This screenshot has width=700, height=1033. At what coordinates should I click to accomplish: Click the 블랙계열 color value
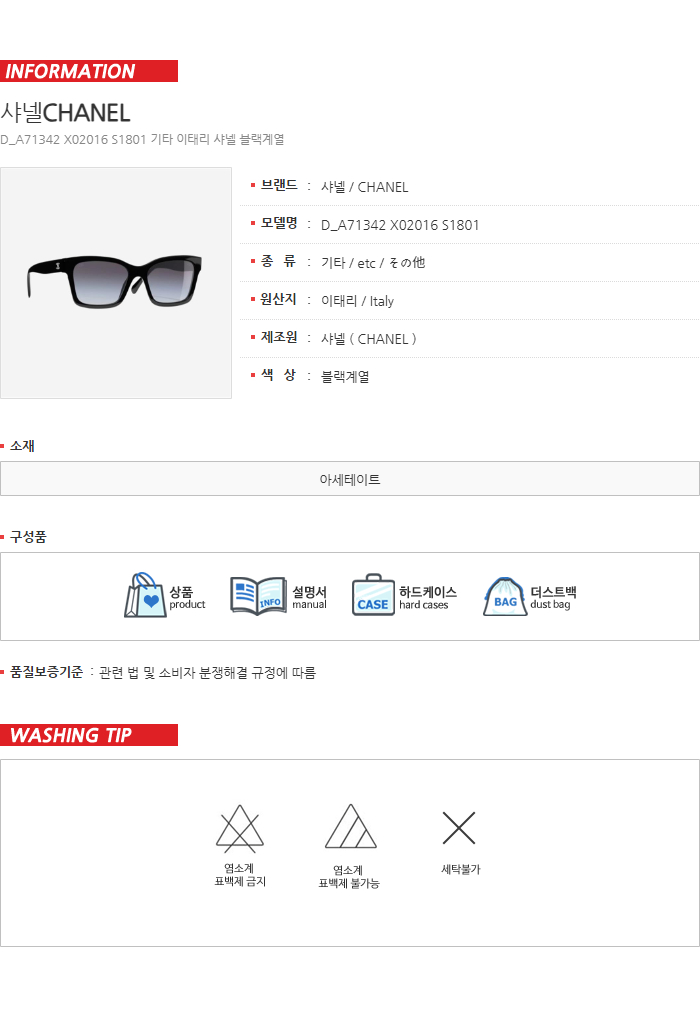(x=345, y=377)
